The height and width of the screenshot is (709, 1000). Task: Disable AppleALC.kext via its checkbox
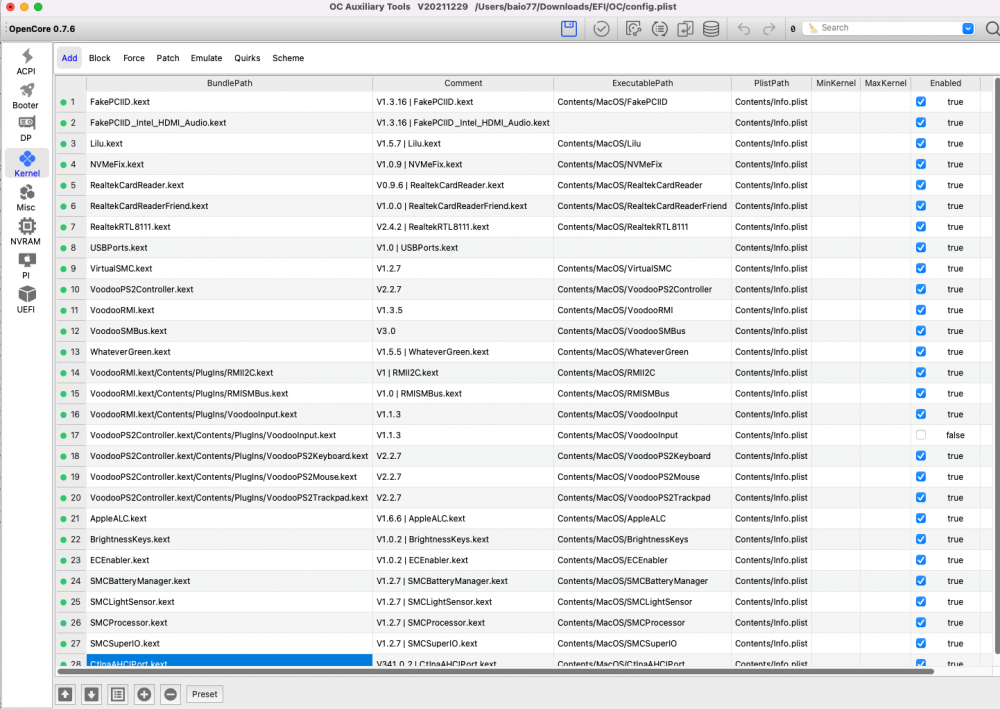pos(921,518)
